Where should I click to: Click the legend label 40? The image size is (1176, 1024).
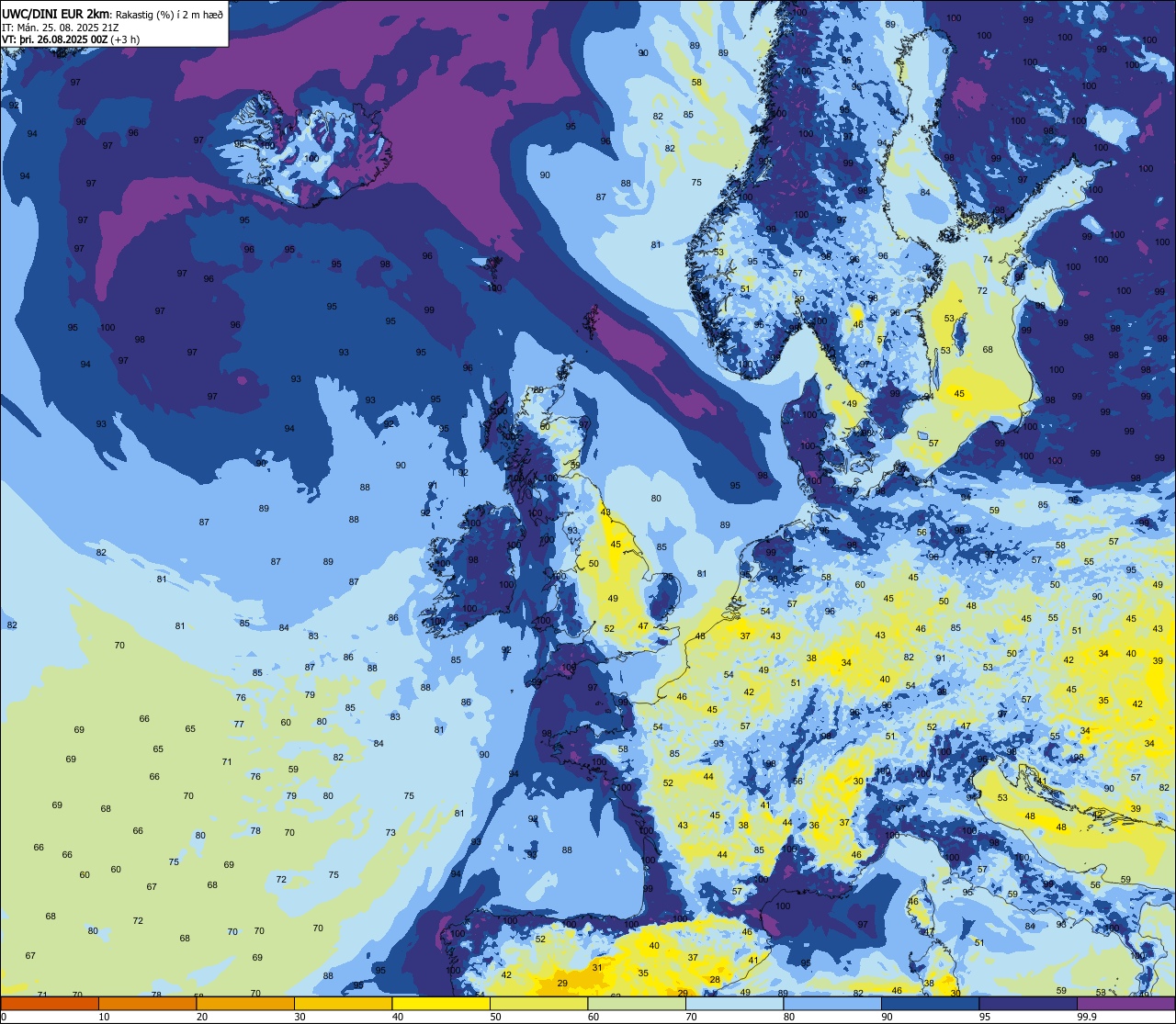point(398,1017)
